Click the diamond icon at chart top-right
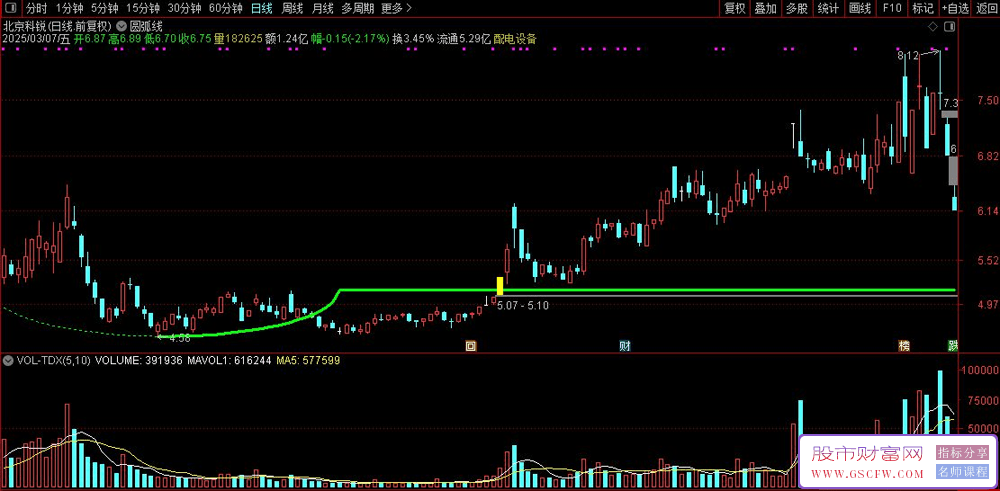The width and height of the screenshot is (1000, 491). 933,27
